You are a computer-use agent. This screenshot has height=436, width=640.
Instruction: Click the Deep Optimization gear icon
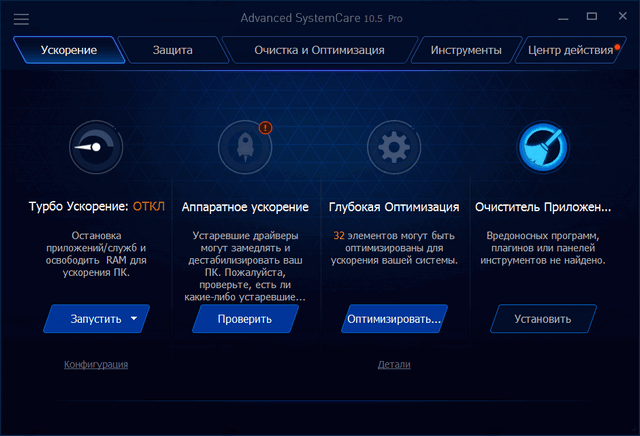pyautogui.click(x=394, y=147)
